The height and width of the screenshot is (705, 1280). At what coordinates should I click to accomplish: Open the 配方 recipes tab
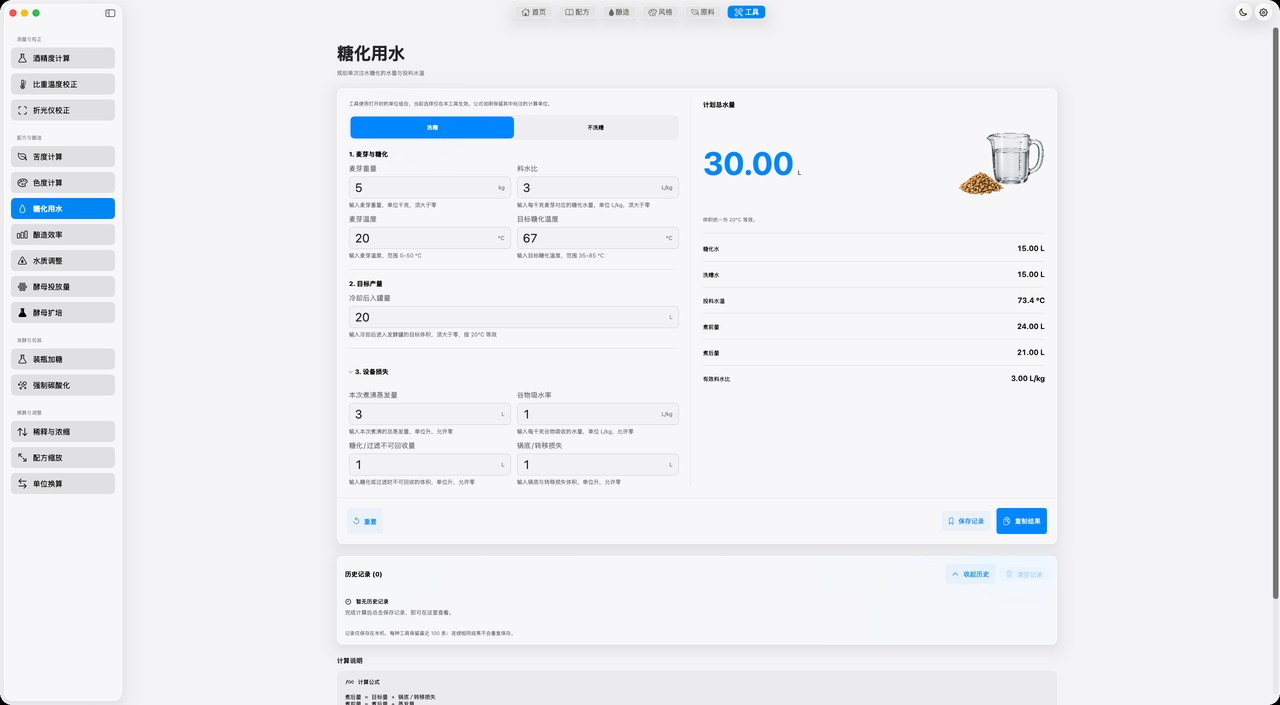577,12
